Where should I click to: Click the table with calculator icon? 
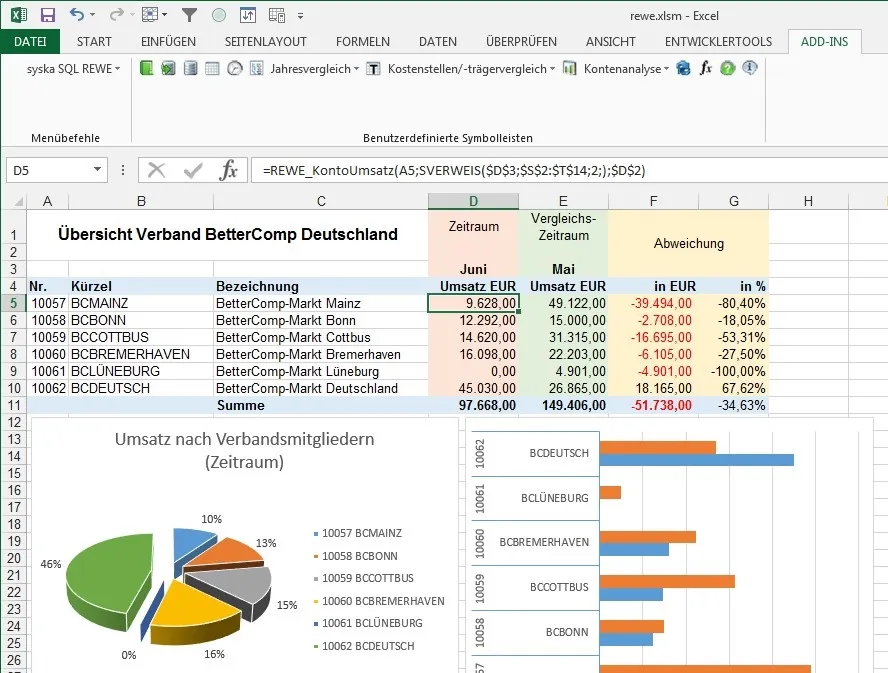pyautogui.click(x=277, y=15)
